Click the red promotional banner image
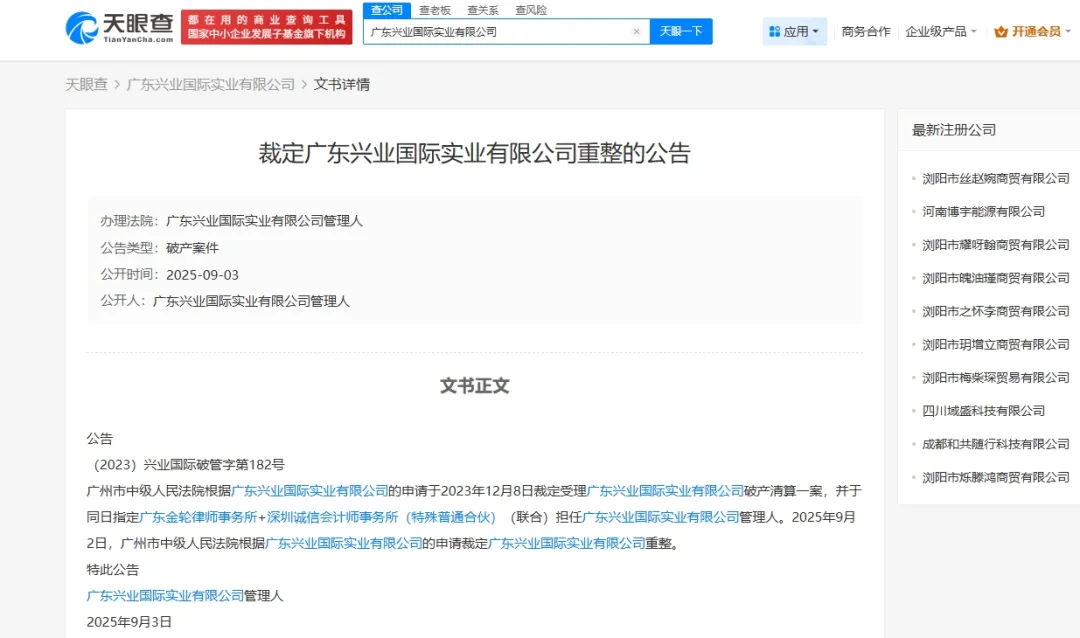The image size is (1080, 638). coord(267,27)
